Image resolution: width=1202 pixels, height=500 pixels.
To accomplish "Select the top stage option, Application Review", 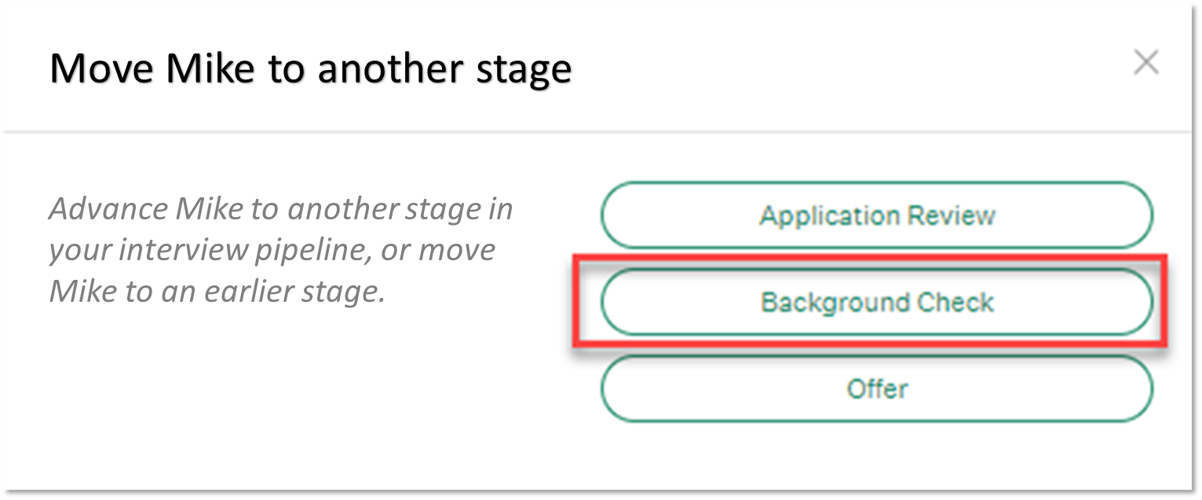I will pos(876,215).
